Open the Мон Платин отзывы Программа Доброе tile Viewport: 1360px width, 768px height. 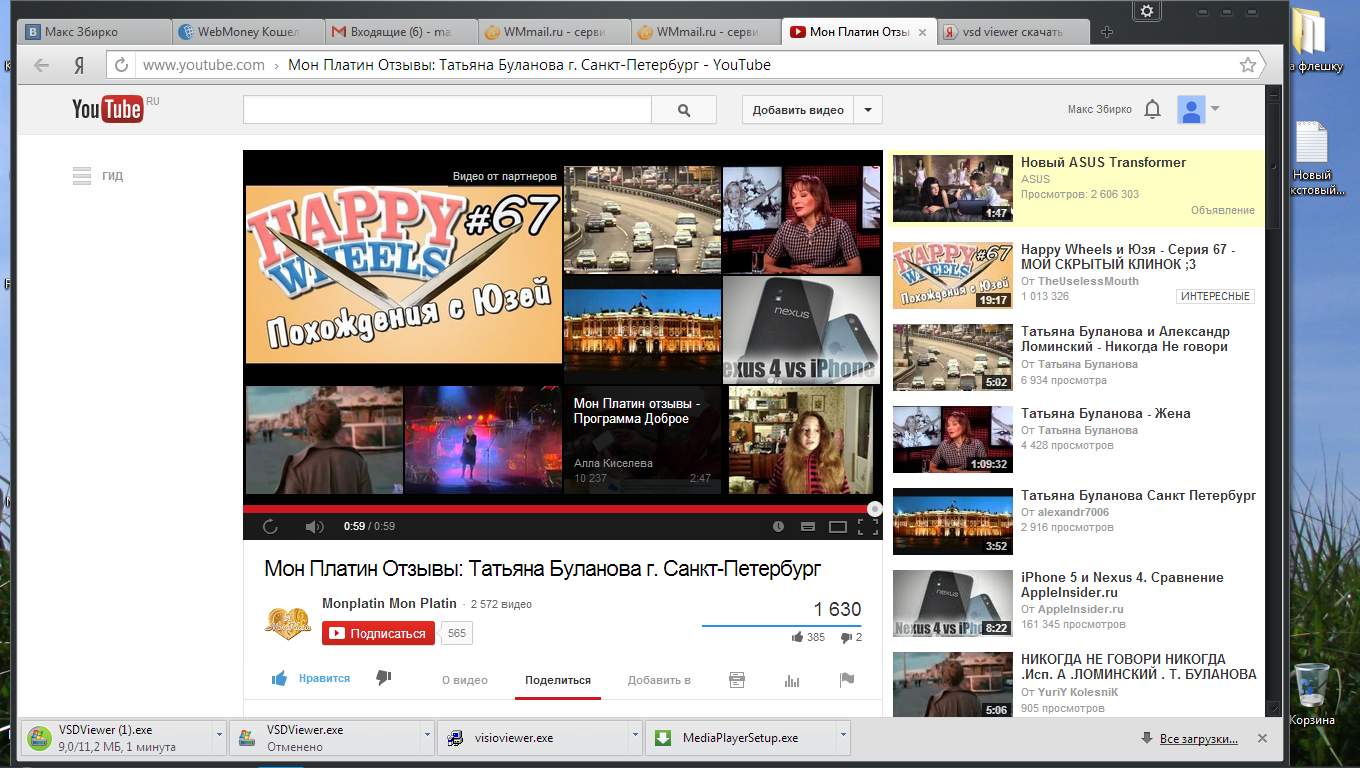pos(642,440)
